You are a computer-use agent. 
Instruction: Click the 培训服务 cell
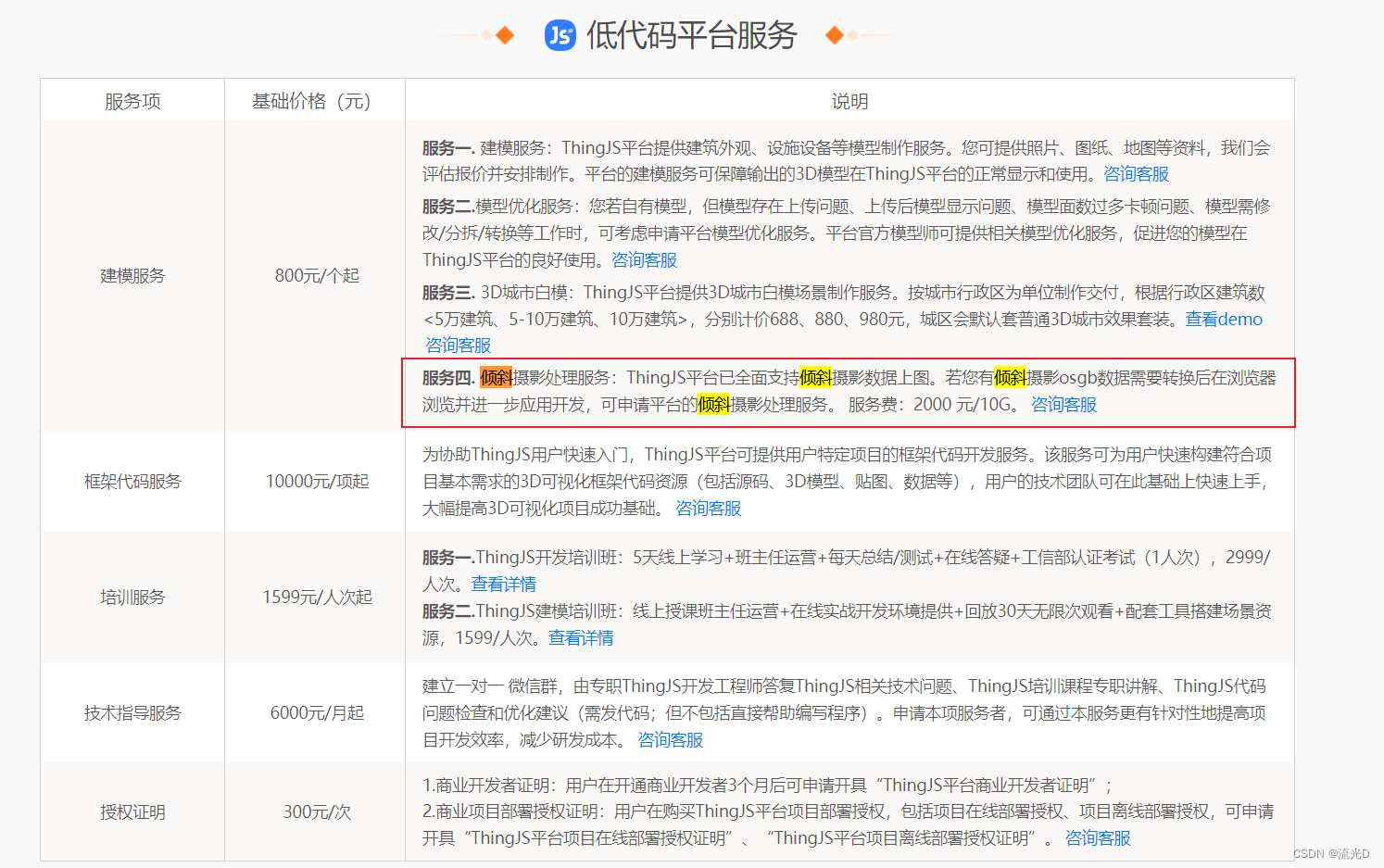tap(132, 597)
